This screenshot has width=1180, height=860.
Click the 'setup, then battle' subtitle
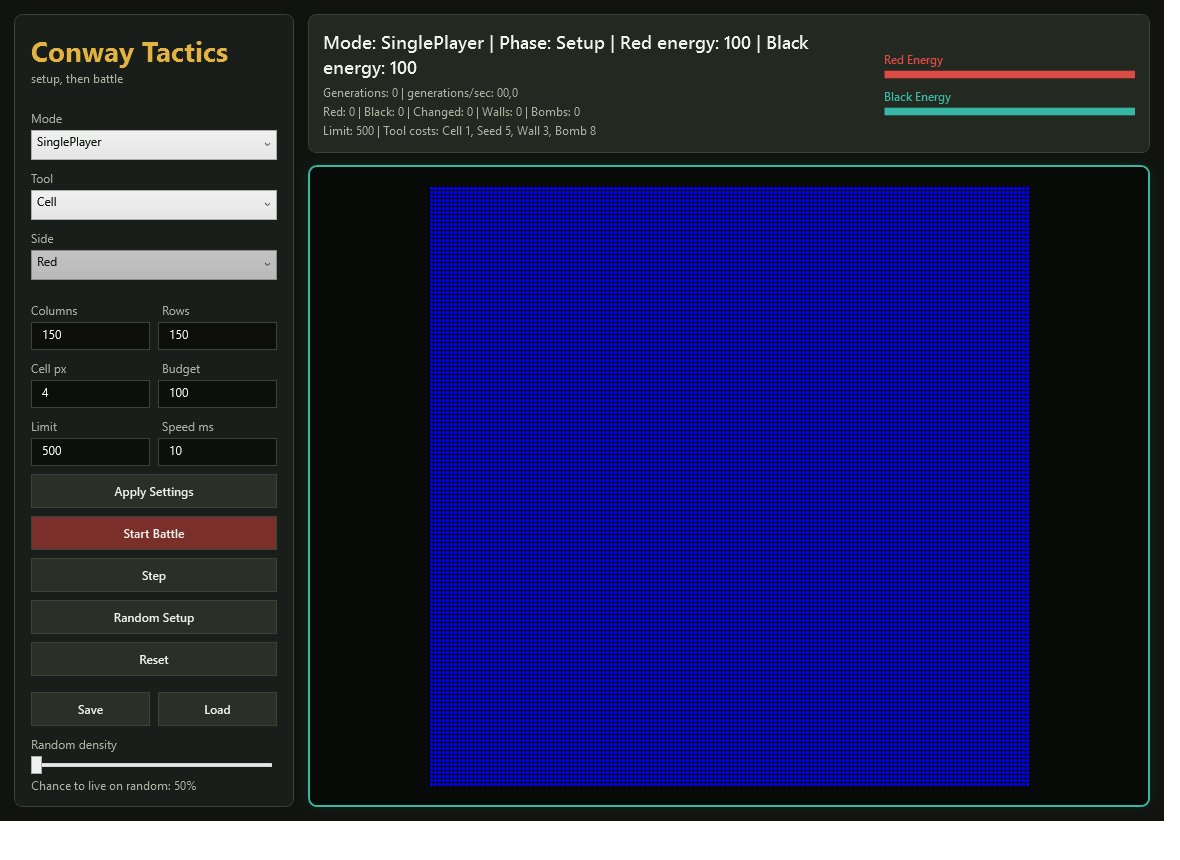(x=77, y=79)
